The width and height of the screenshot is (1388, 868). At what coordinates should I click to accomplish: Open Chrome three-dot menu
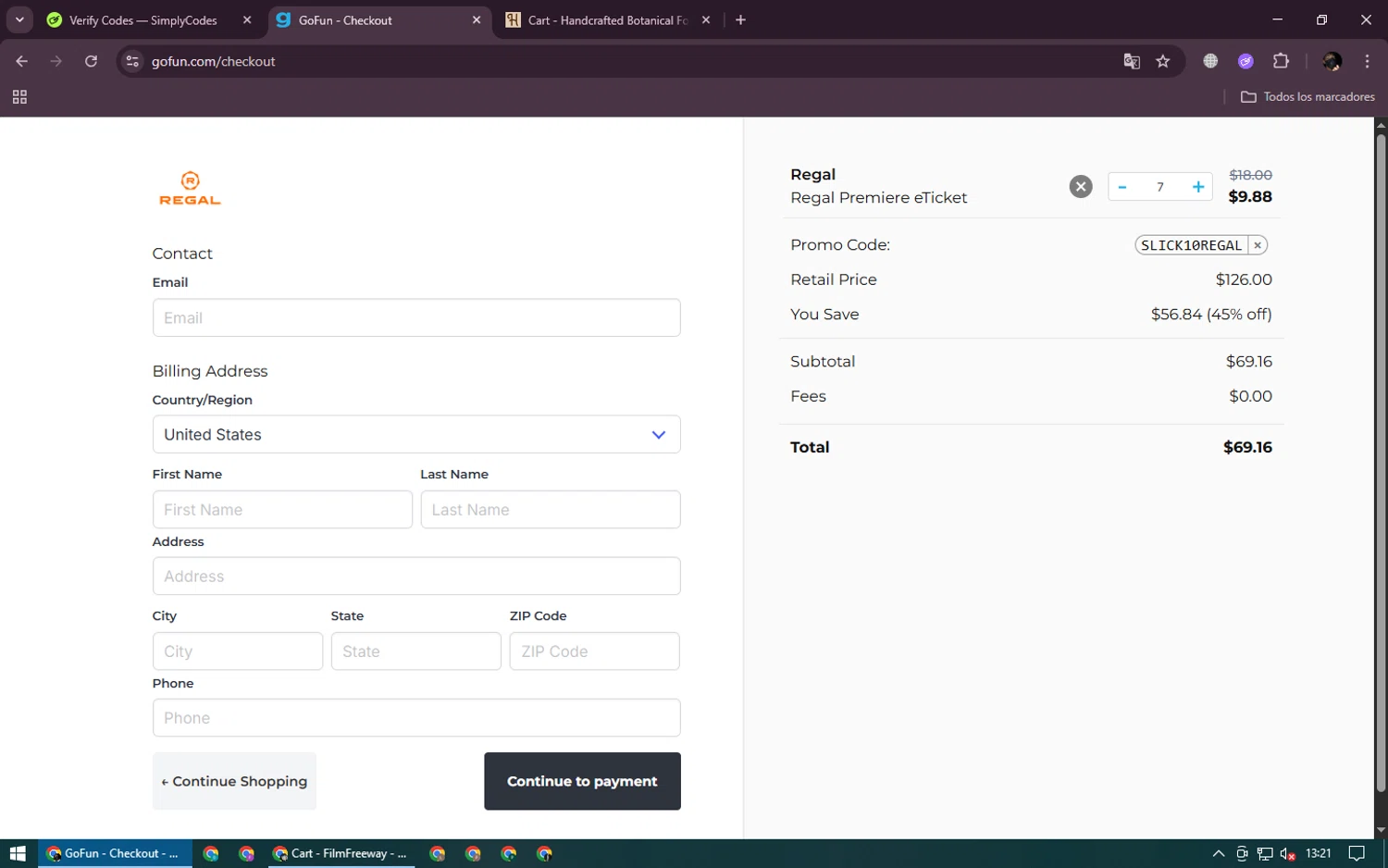coord(1367,61)
